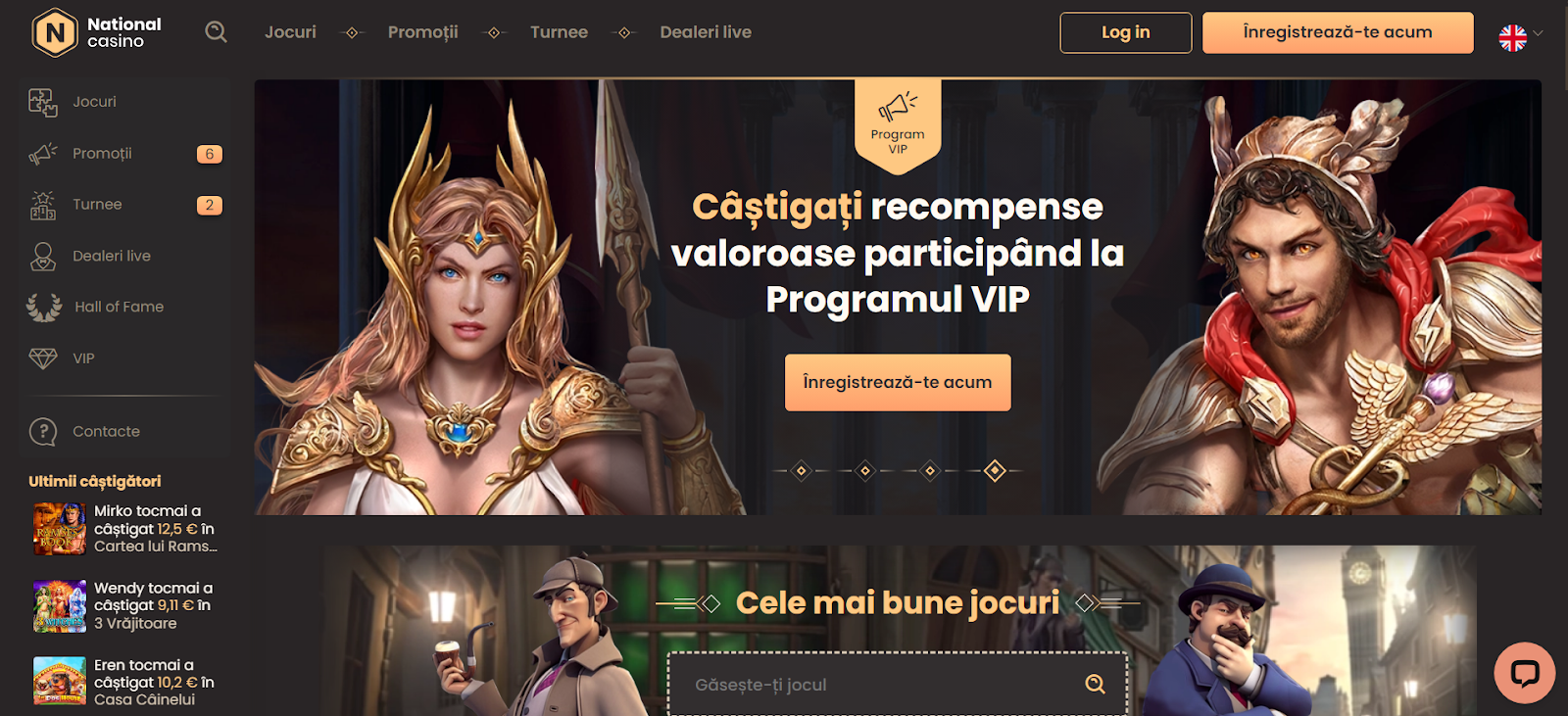Open the live chat bubble
The height and width of the screenshot is (716, 1568).
[x=1524, y=672]
